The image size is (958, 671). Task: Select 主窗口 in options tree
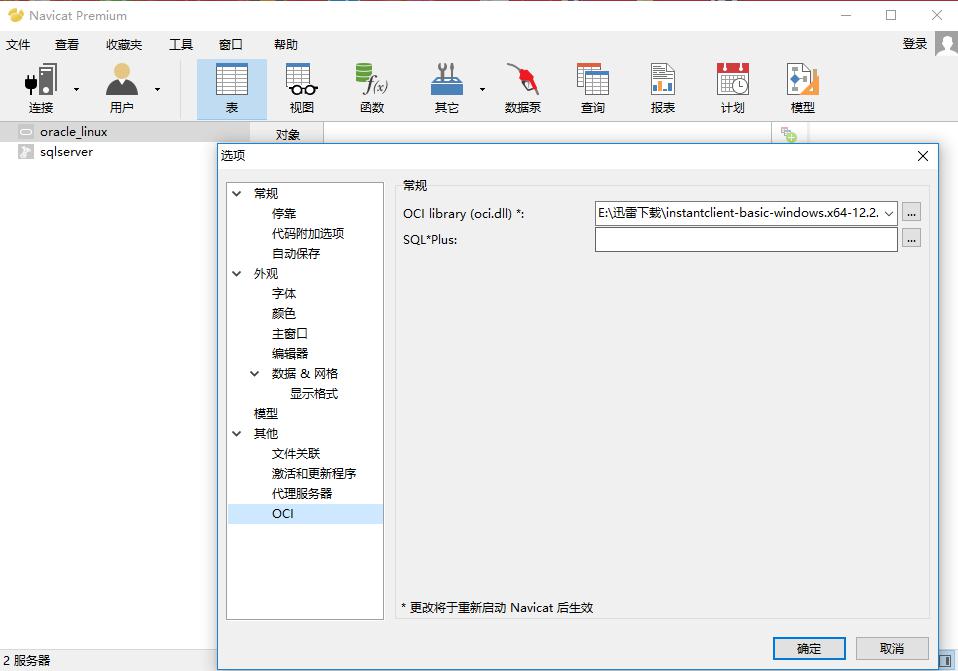[290, 334]
